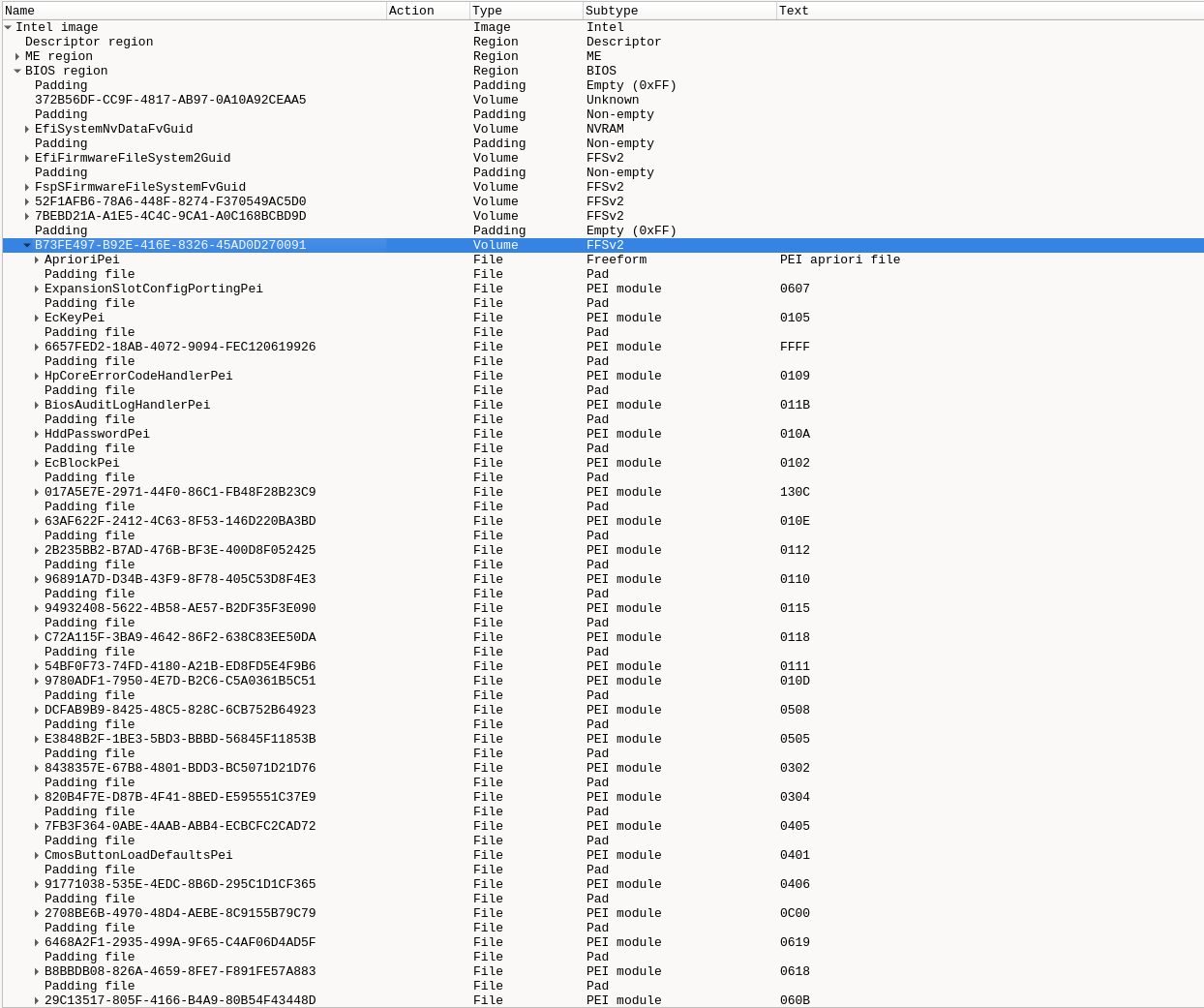
Task: Expand the CmosButtonLoadDefaultsPei module
Action: pyautogui.click(x=37, y=855)
